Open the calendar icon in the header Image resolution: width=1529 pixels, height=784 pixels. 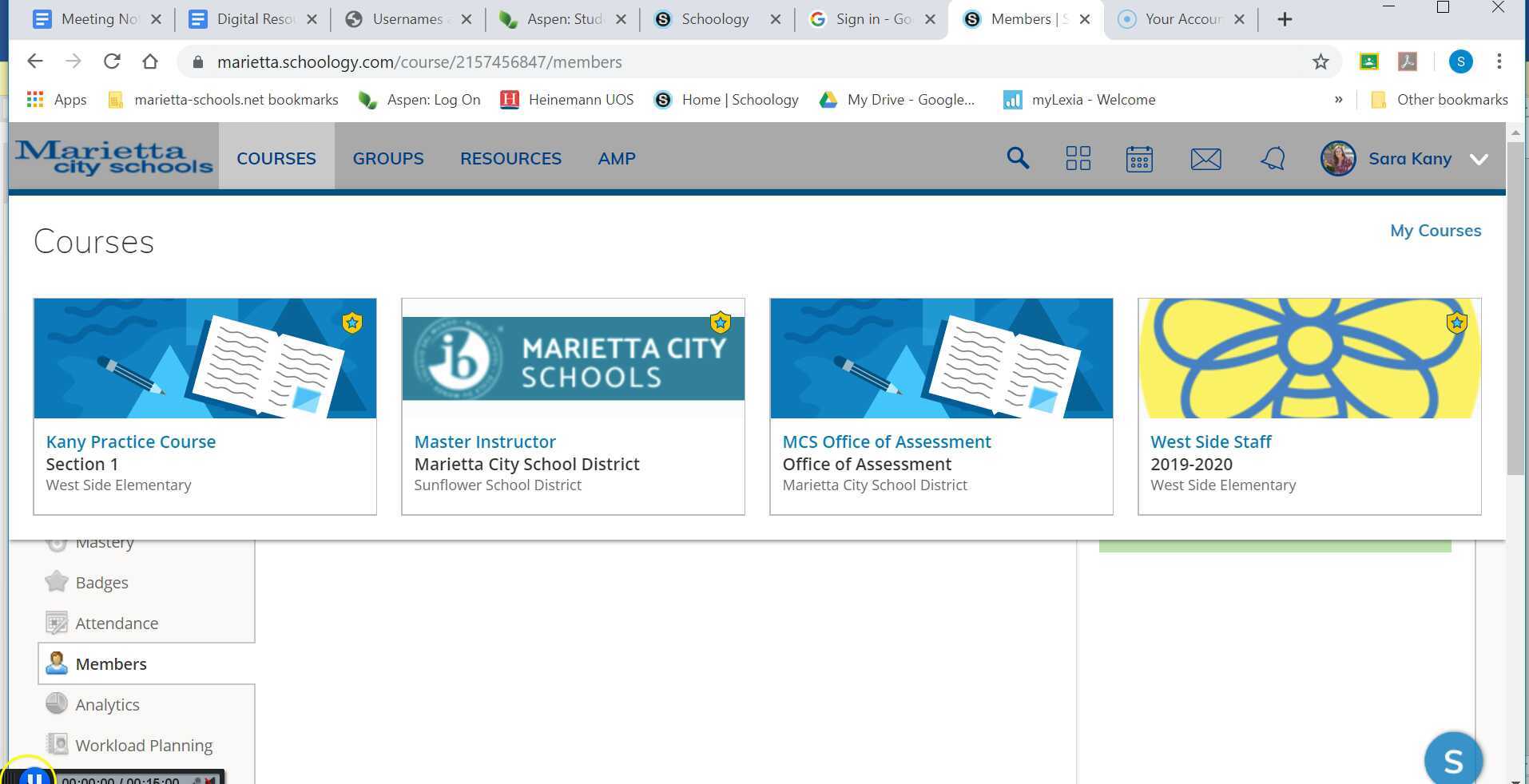(1138, 159)
